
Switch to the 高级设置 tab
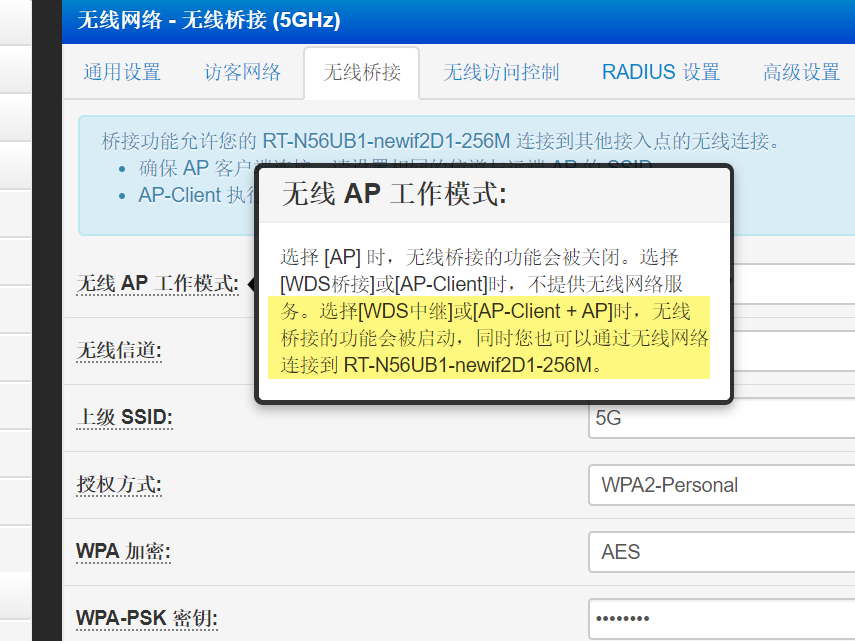point(801,72)
